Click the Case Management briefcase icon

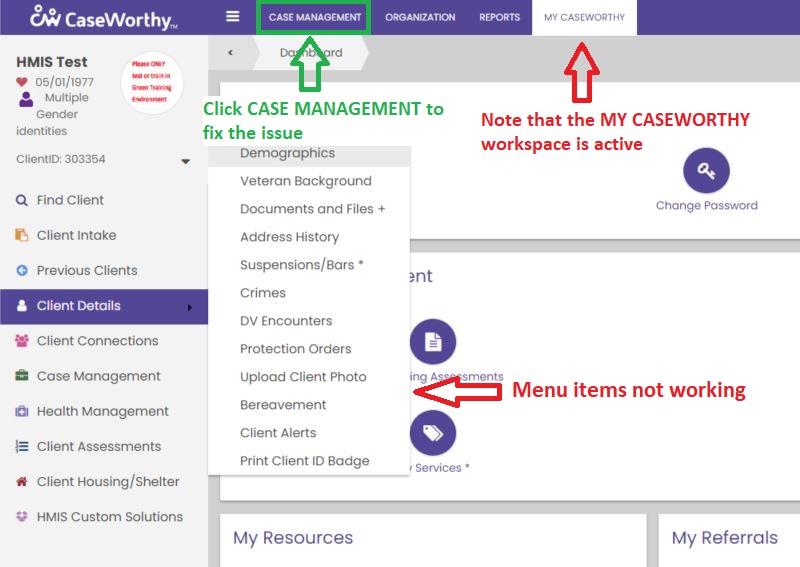[21, 376]
